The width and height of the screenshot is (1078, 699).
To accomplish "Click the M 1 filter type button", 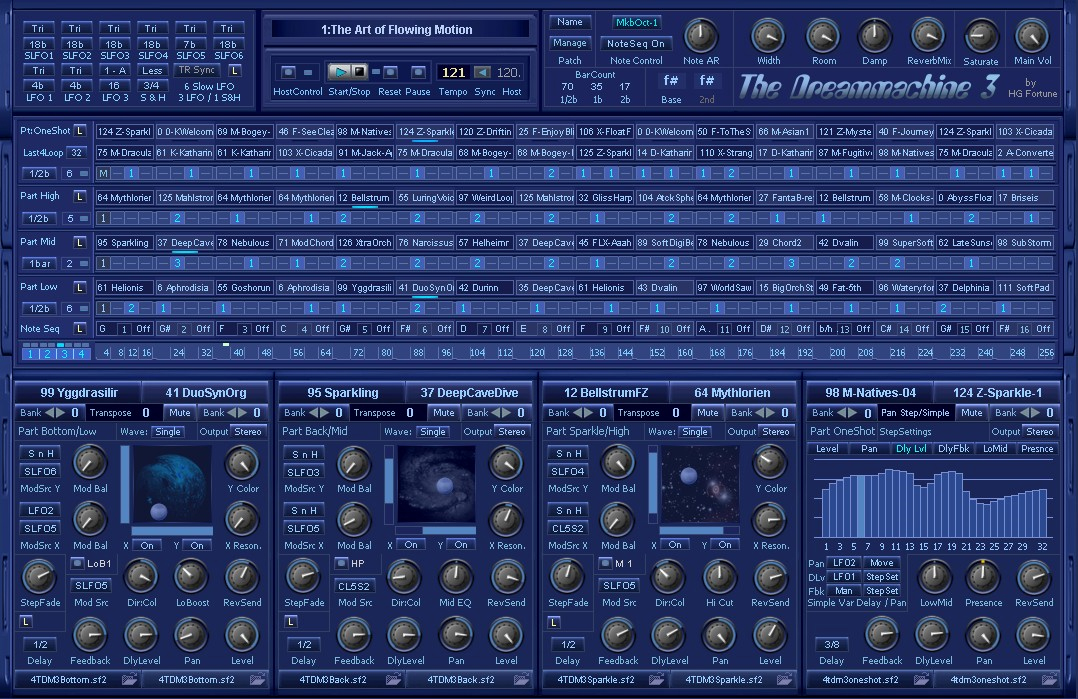I will point(605,564).
